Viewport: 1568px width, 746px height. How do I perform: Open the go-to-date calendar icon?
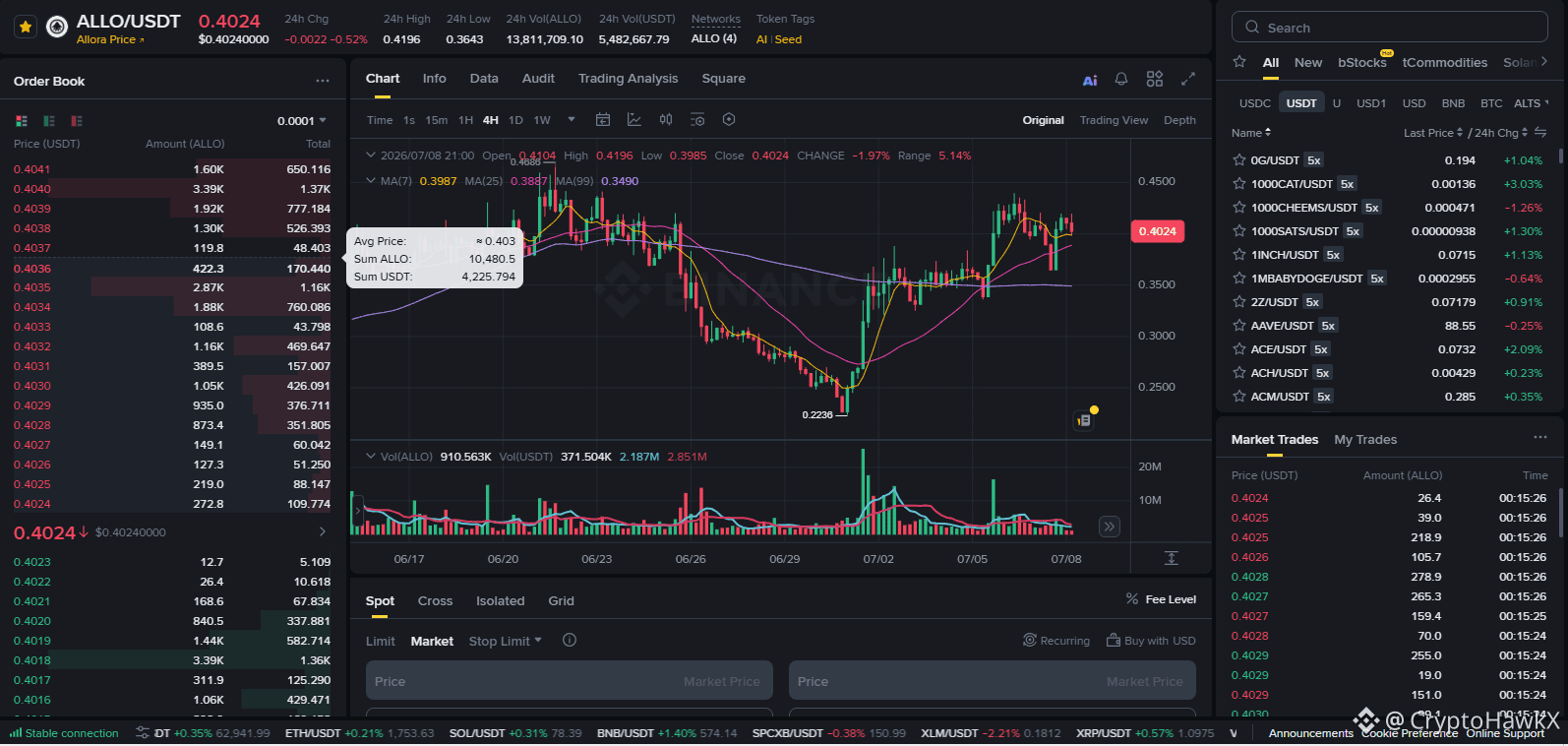tap(603, 120)
